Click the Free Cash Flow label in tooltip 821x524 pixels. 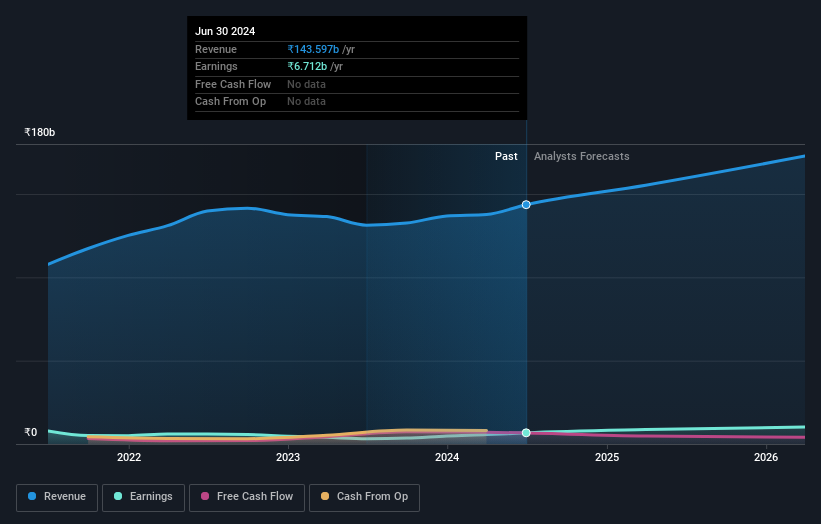(233, 84)
